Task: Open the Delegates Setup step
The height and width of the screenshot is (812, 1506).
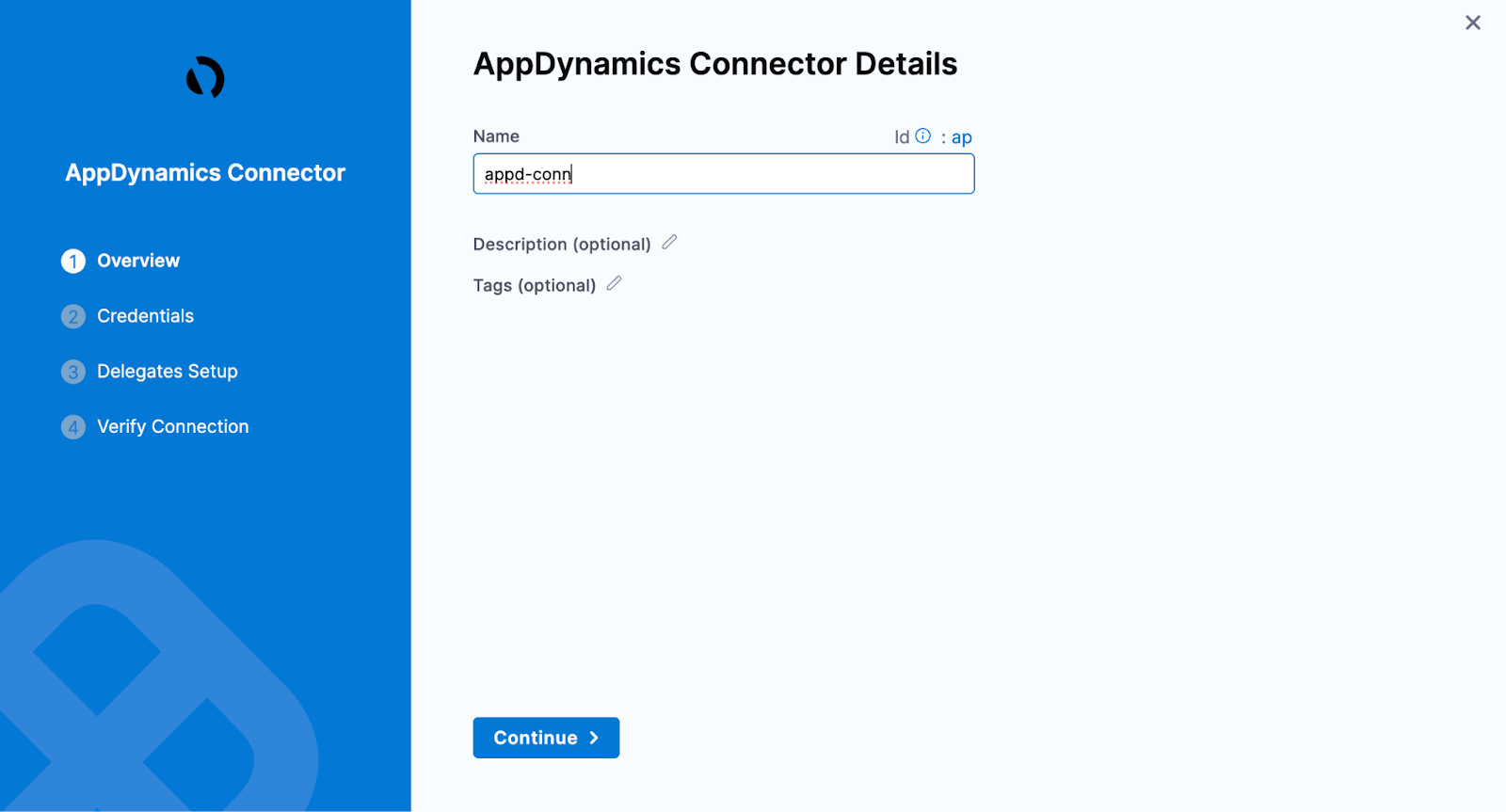Action: 167,372
